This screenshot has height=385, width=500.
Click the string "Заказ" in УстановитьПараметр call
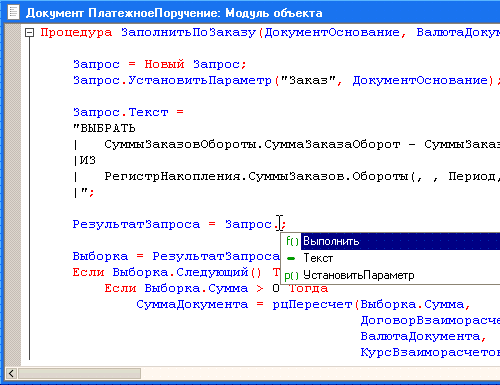coord(308,80)
